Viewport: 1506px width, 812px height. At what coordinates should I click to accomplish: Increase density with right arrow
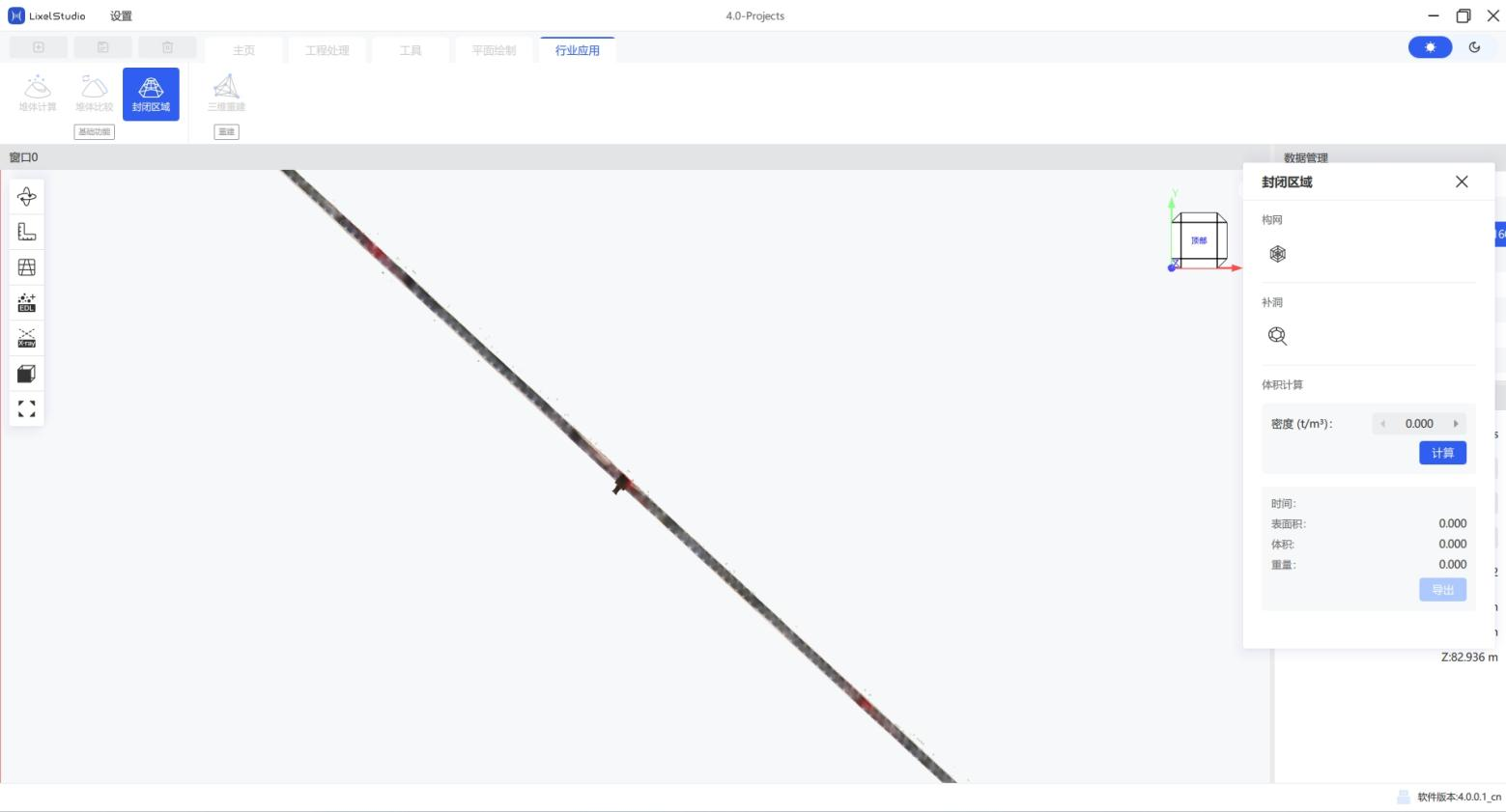(1456, 424)
